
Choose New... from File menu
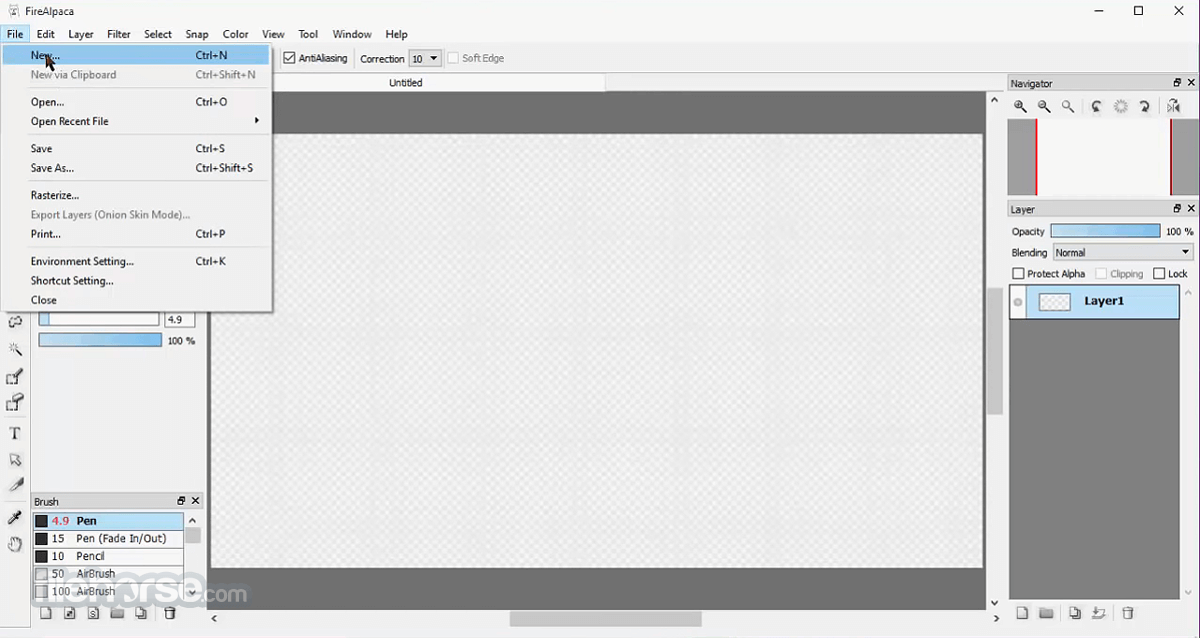tap(136, 56)
